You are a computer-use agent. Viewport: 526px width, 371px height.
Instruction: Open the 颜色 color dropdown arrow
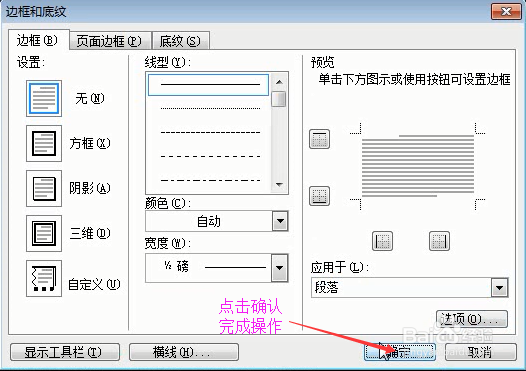(280, 221)
